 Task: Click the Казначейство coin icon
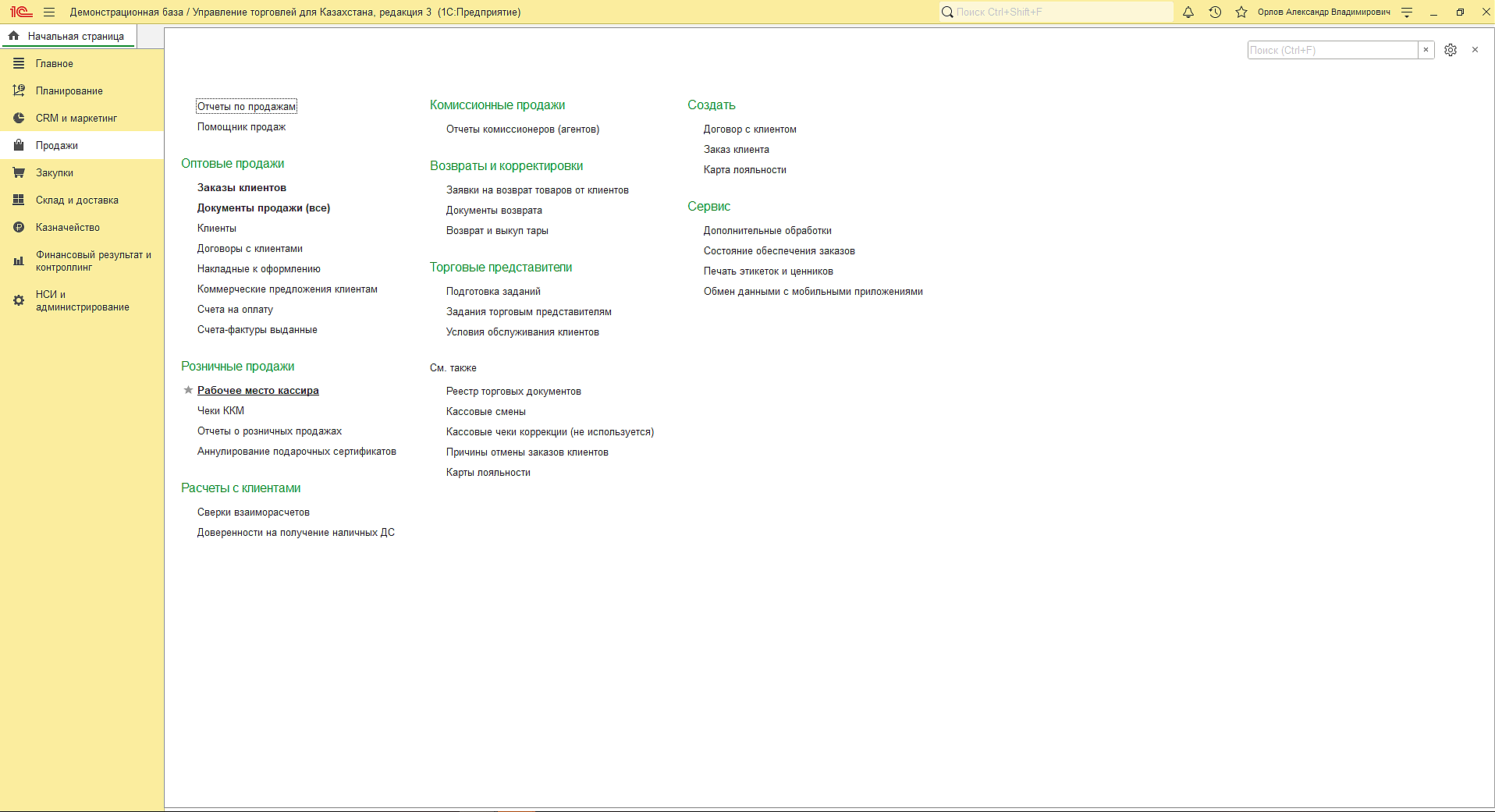pyautogui.click(x=19, y=227)
